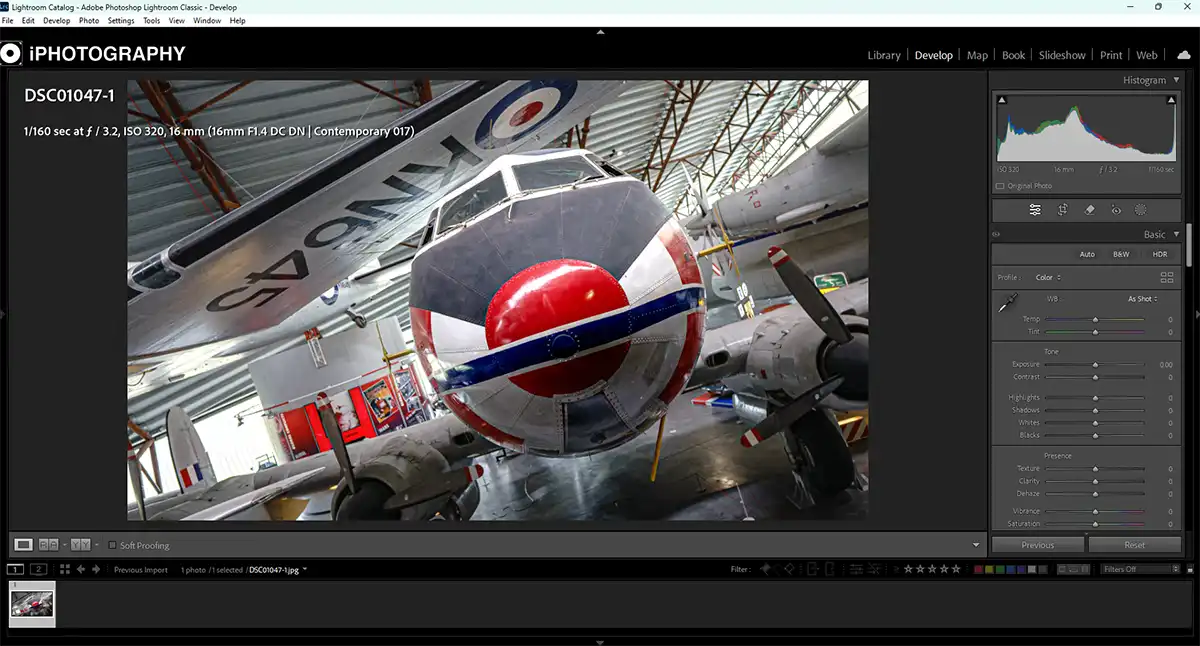The height and width of the screenshot is (646, 1200).
Task: Enable Soft Proofing
Action: click(112, 545)
